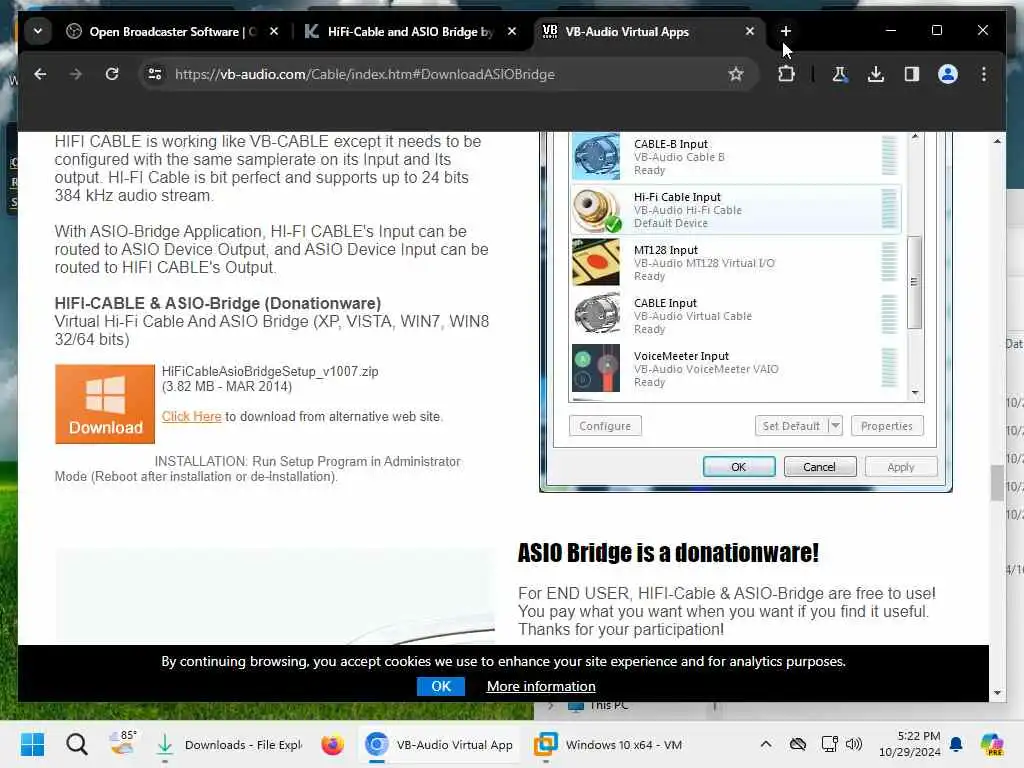Click the Apply button in sound dialog
Image resolution: width=1024 pixels, height=768 pixels.
click(901, 467)
